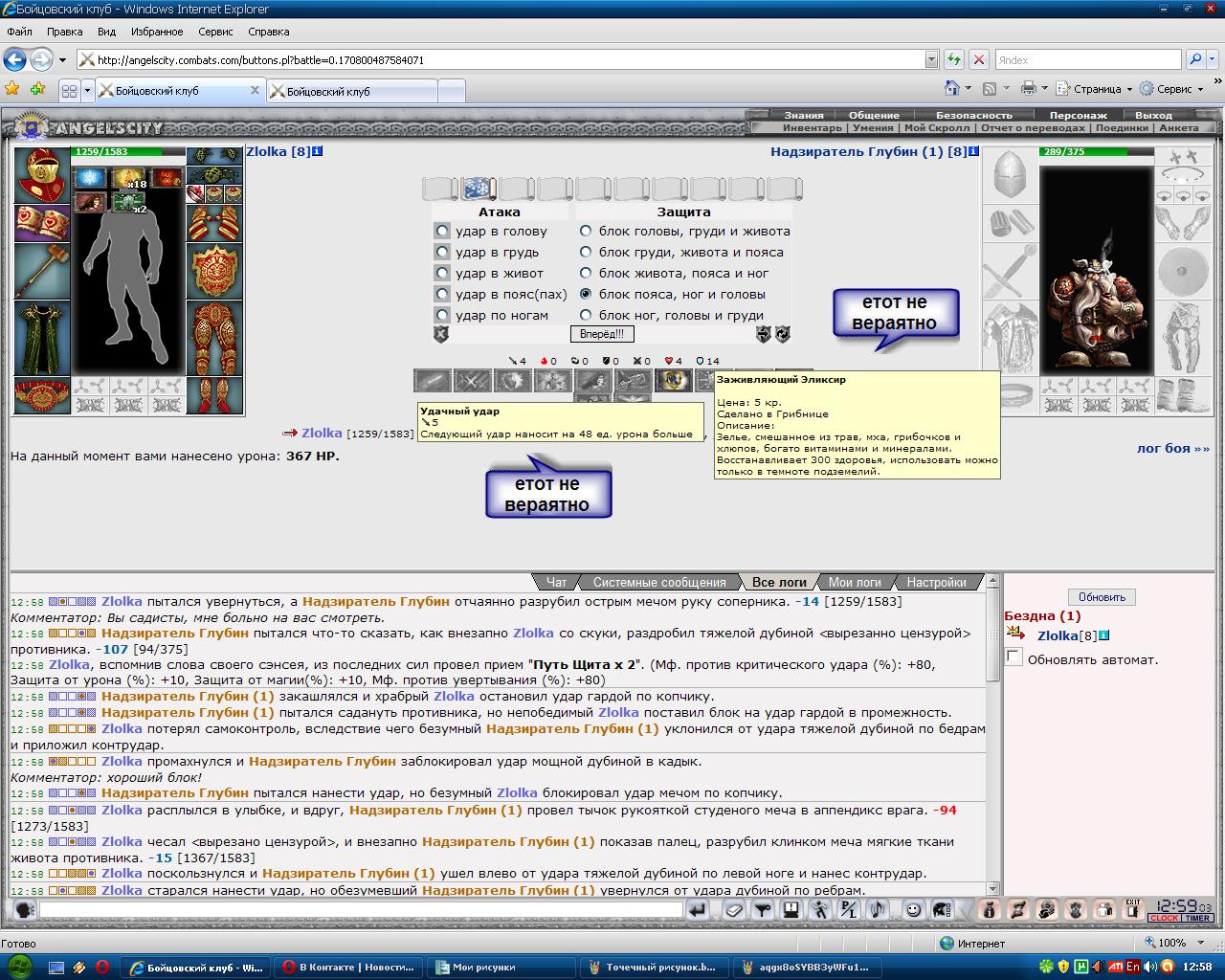
Task: Open the smiley emoticons icon
Action: pos(913,909)
